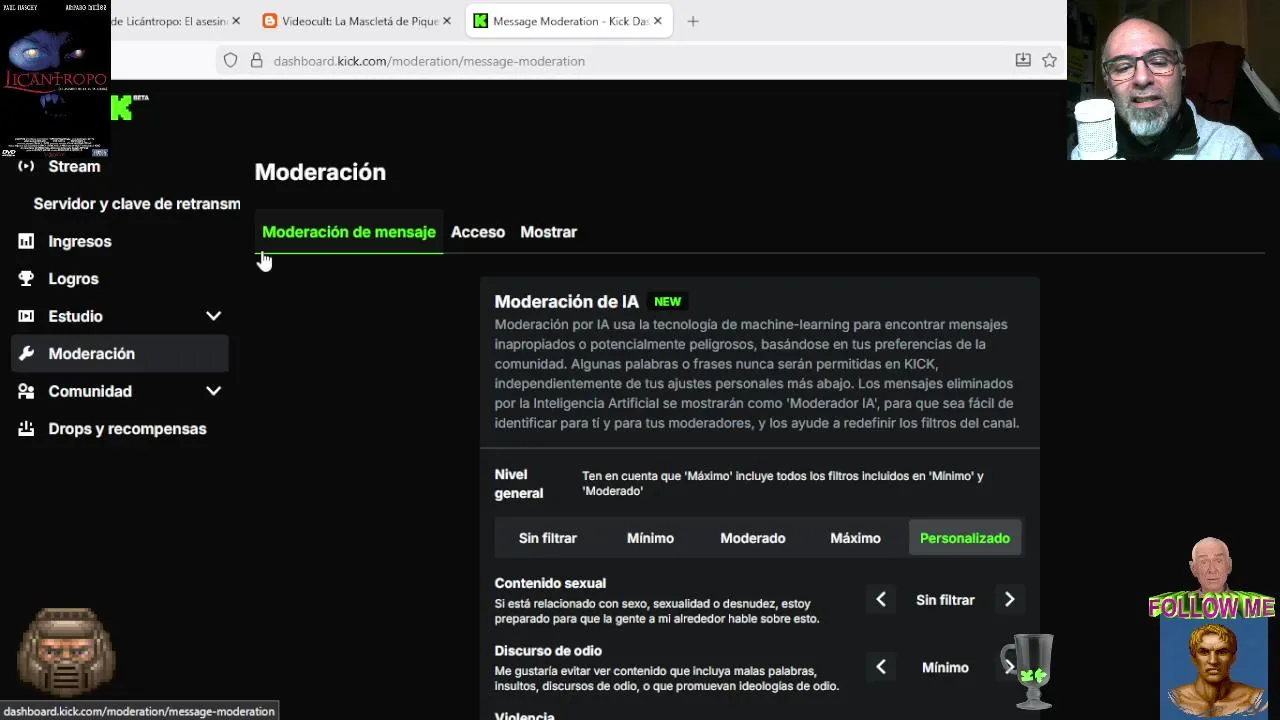This screenshot has width=1280, height=720.
Task: Close the Licántropo browser tab
Action: pos(236,21)
